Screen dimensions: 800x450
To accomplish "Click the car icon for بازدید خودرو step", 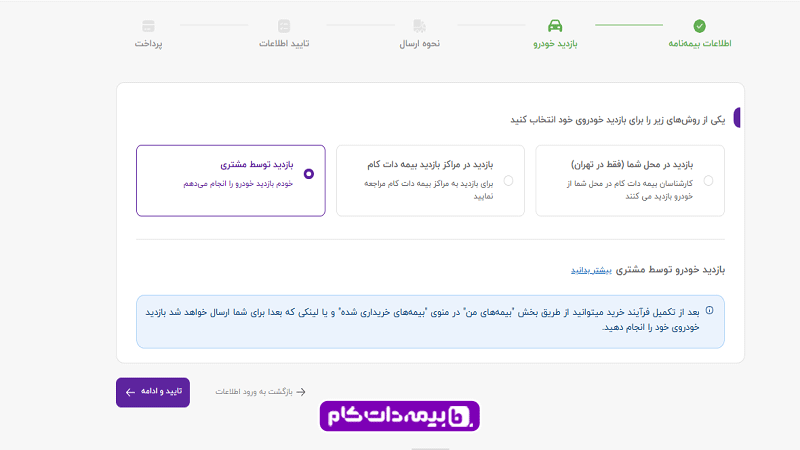I will click(x=555, y=26).
